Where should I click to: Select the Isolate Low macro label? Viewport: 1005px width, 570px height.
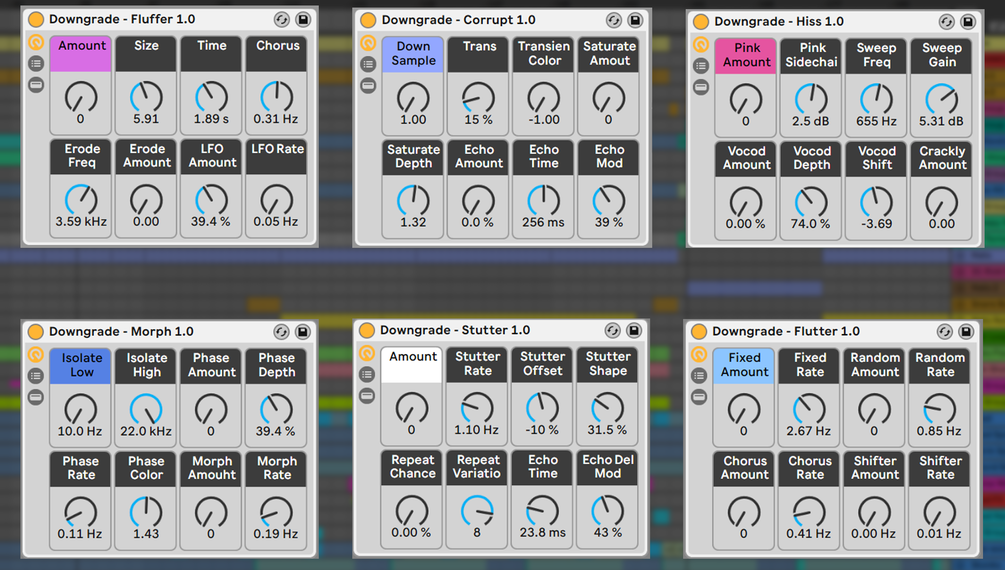[82, 365]
